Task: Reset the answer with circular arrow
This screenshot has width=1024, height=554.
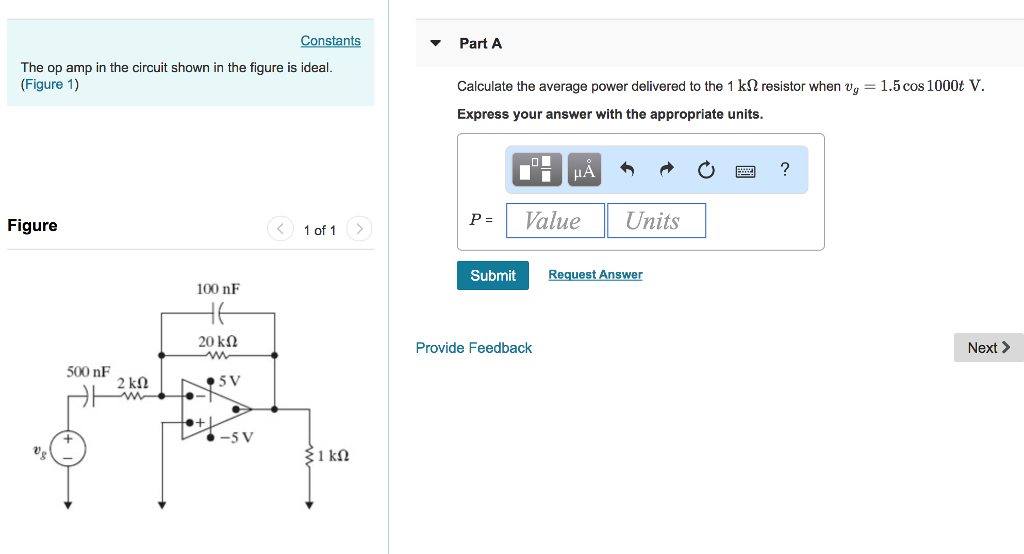Action: (x=706, y=171)
